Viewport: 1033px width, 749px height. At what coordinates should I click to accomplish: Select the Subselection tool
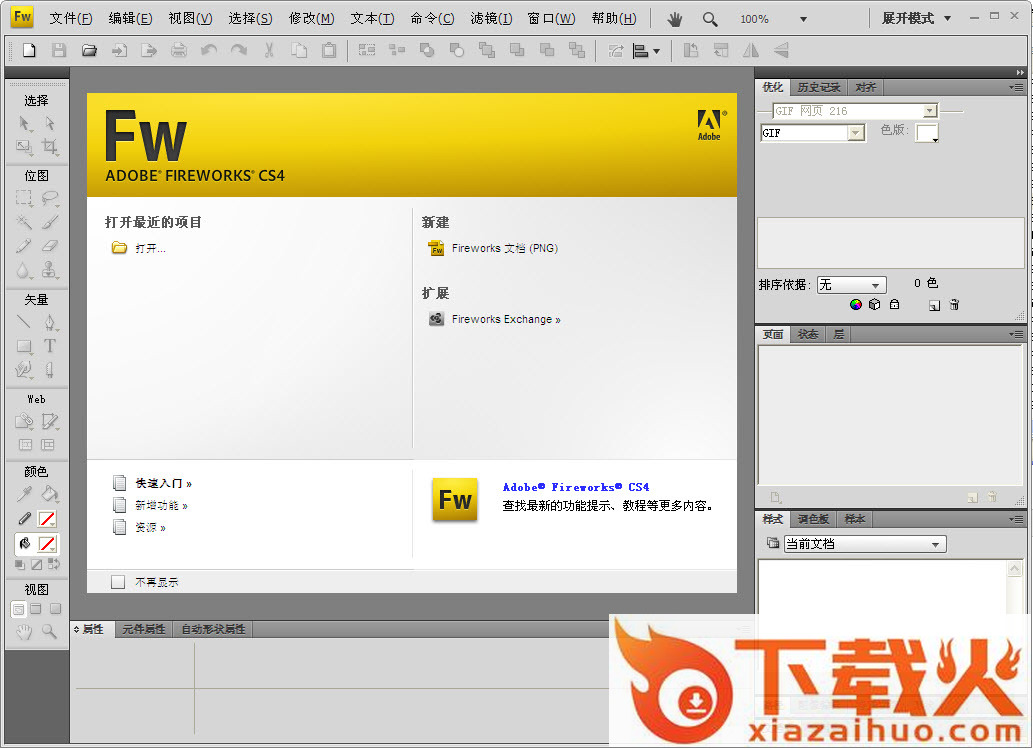[x=49, y=123]
